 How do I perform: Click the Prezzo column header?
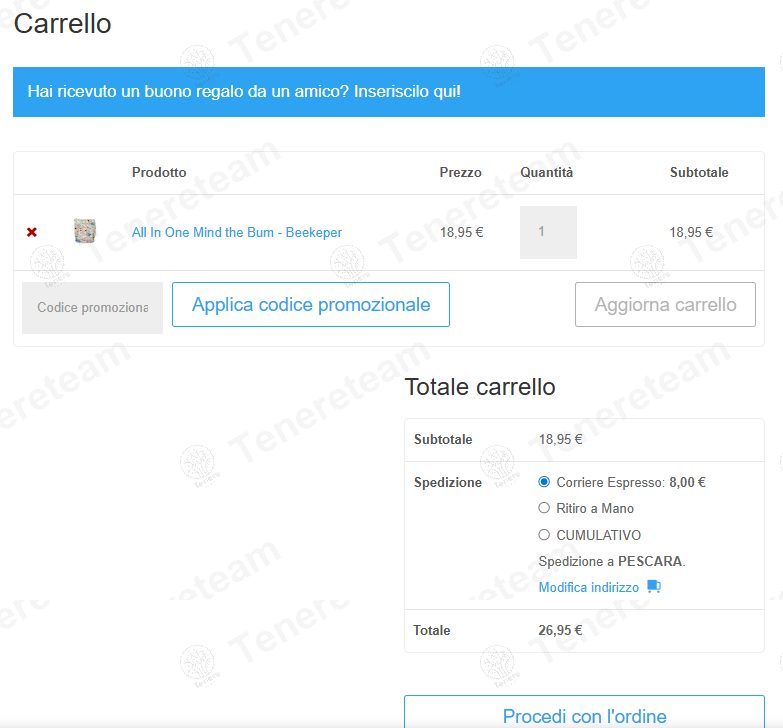pyautogui.click(x=460, y=172)
